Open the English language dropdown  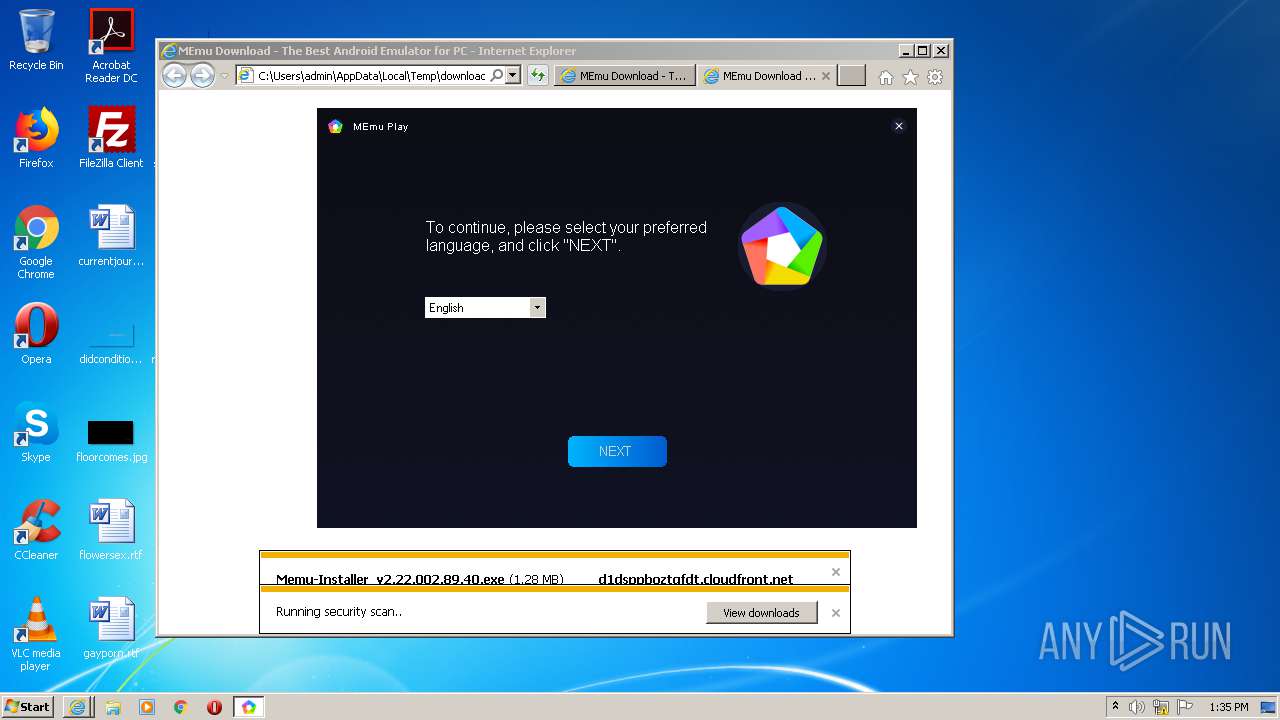485,308
